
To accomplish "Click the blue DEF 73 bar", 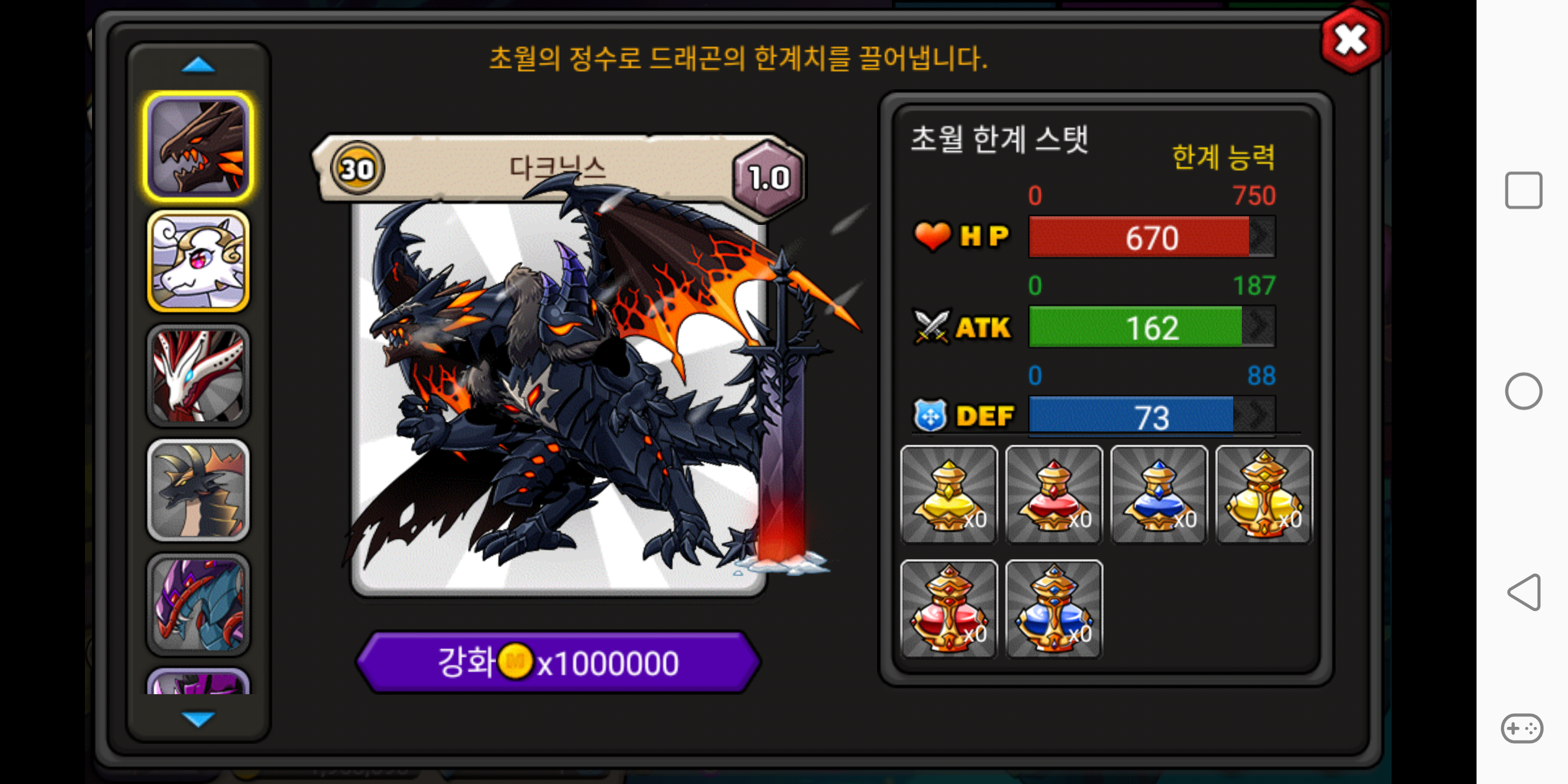I will click(x=1151, y=417).
